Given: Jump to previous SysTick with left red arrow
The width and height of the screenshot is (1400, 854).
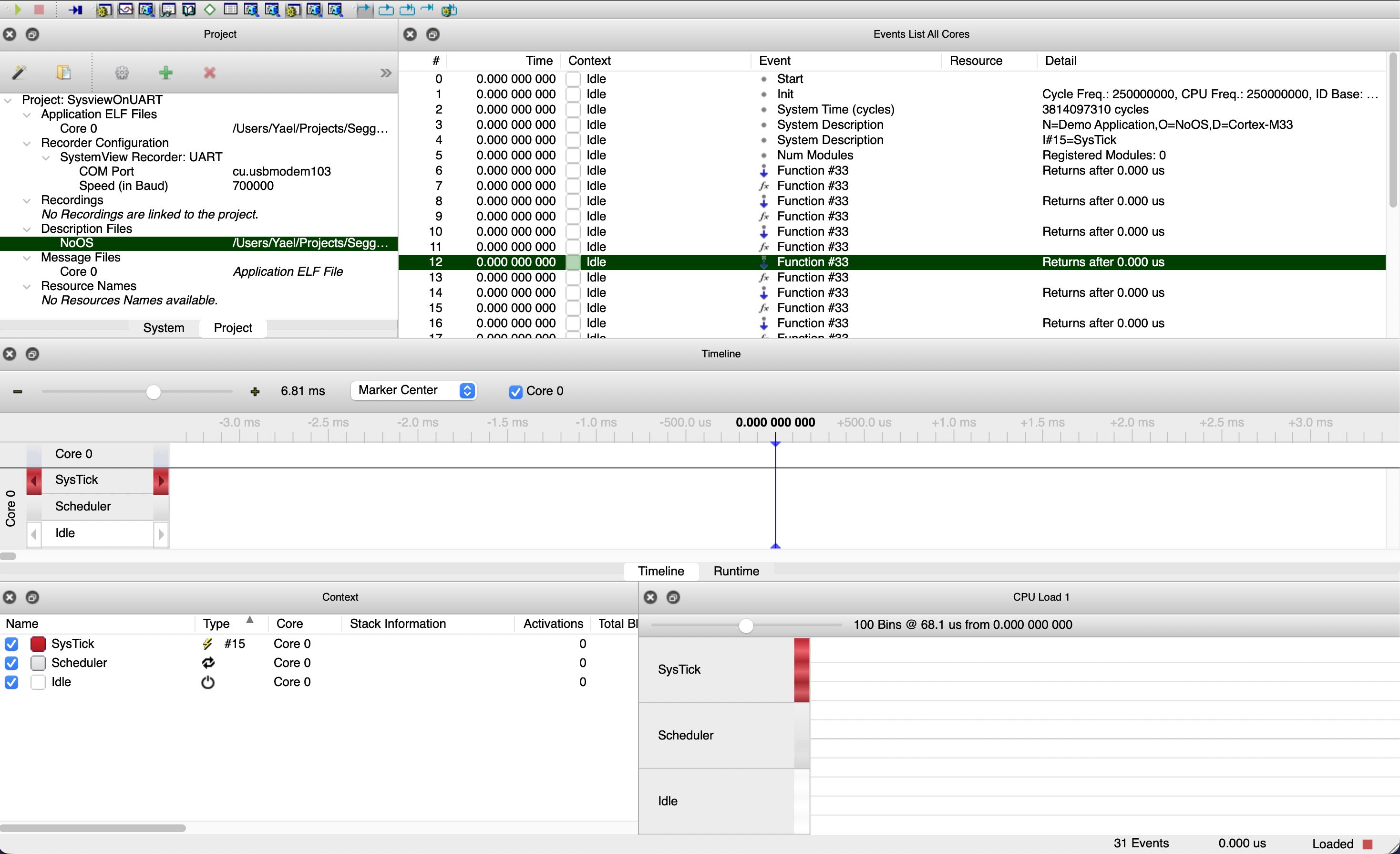Looking at the screenshot, I should pyautogui.click(x=34, y=481).
